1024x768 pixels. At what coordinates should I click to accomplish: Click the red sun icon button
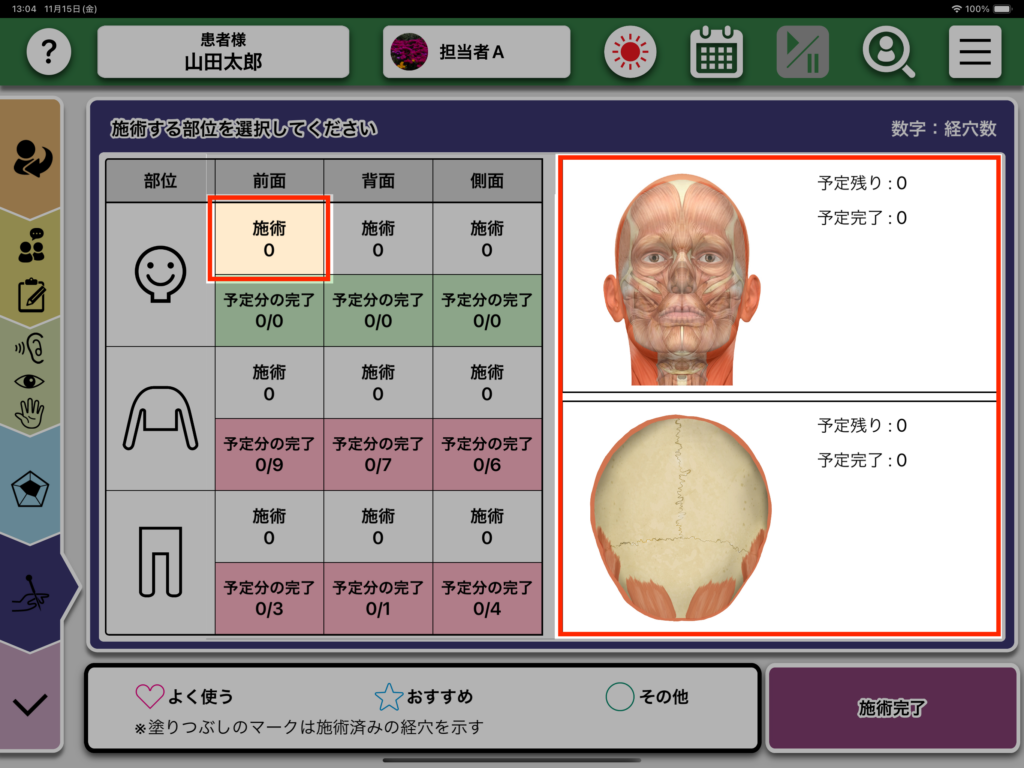(x=630, y=52)
